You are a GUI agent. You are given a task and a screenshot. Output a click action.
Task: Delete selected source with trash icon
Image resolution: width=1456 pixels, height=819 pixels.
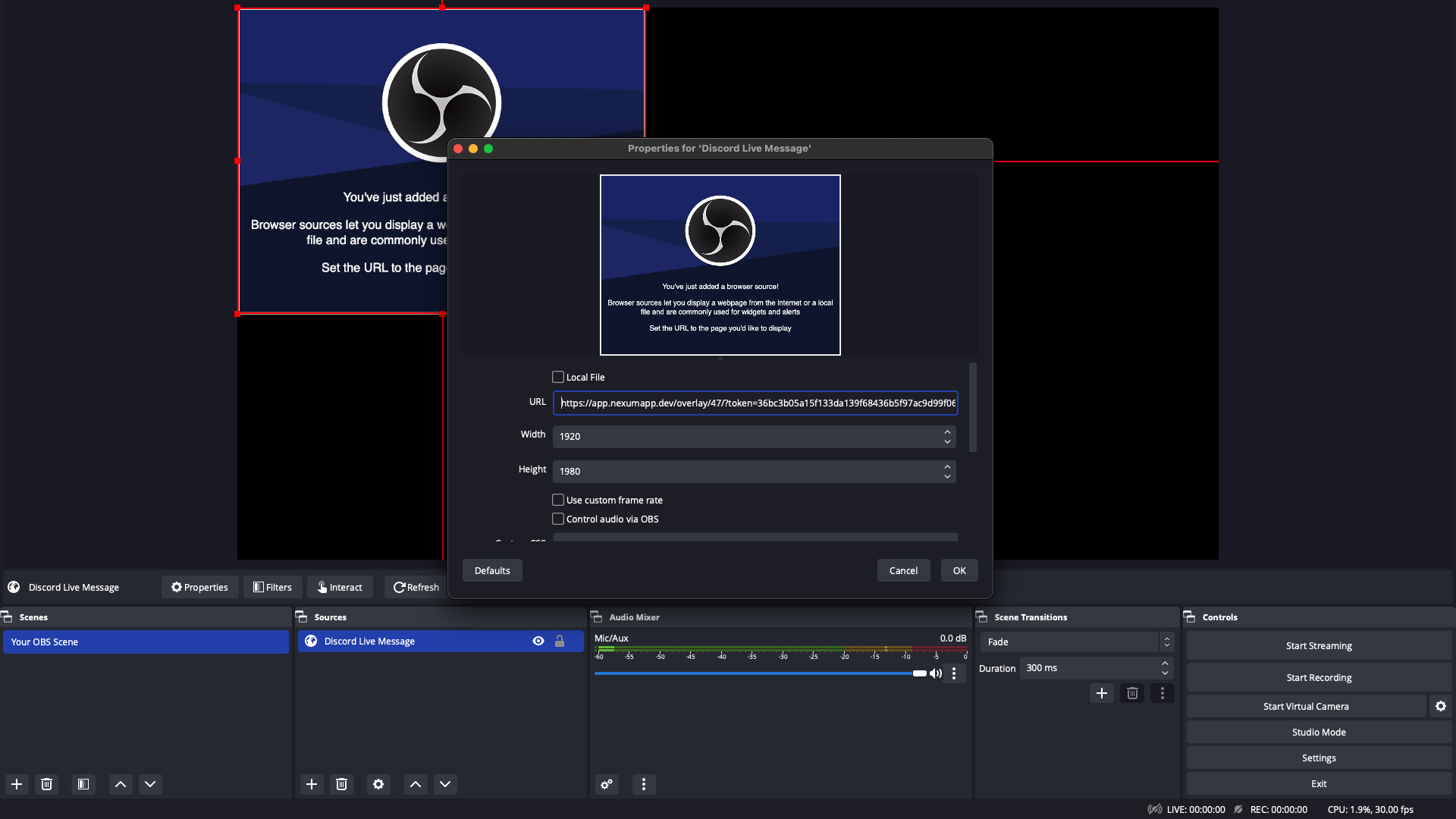coord(342,784)
